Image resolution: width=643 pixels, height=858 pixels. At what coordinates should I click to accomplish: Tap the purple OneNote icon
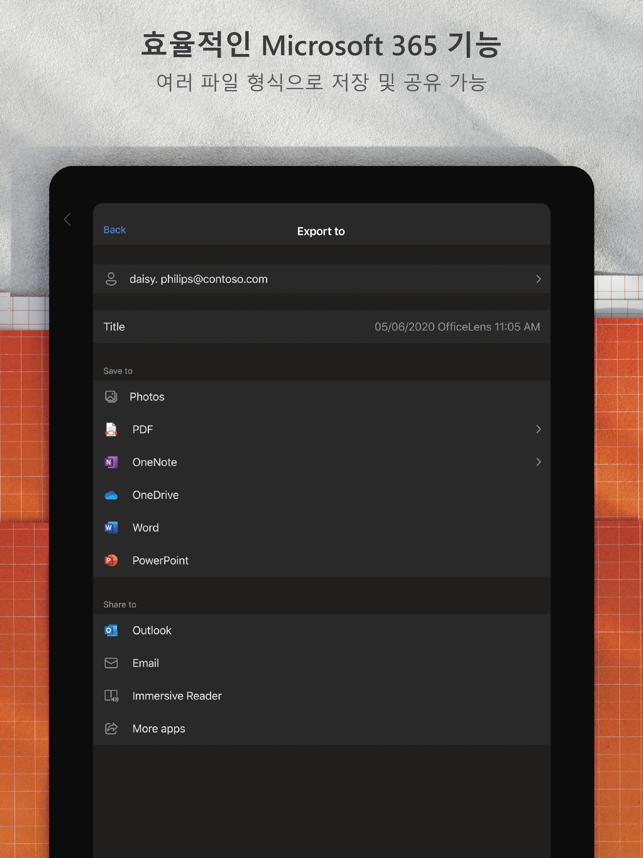pos(111,463)
